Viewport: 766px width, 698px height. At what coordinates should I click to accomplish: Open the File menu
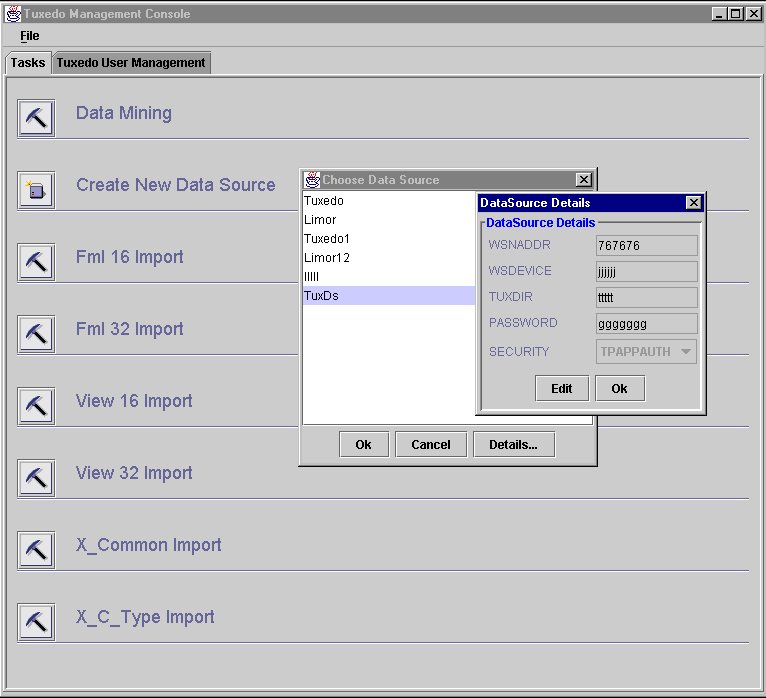point(29,36)
